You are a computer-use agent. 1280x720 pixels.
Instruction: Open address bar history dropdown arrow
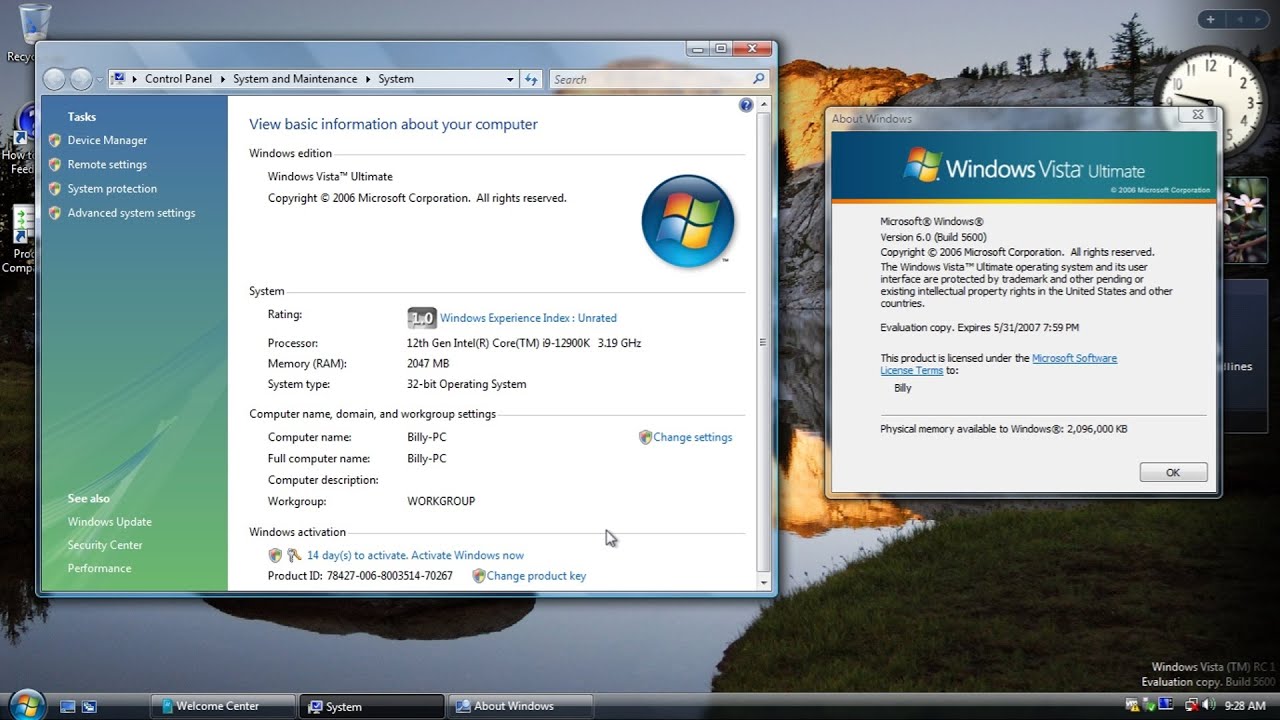coord(510,79)
